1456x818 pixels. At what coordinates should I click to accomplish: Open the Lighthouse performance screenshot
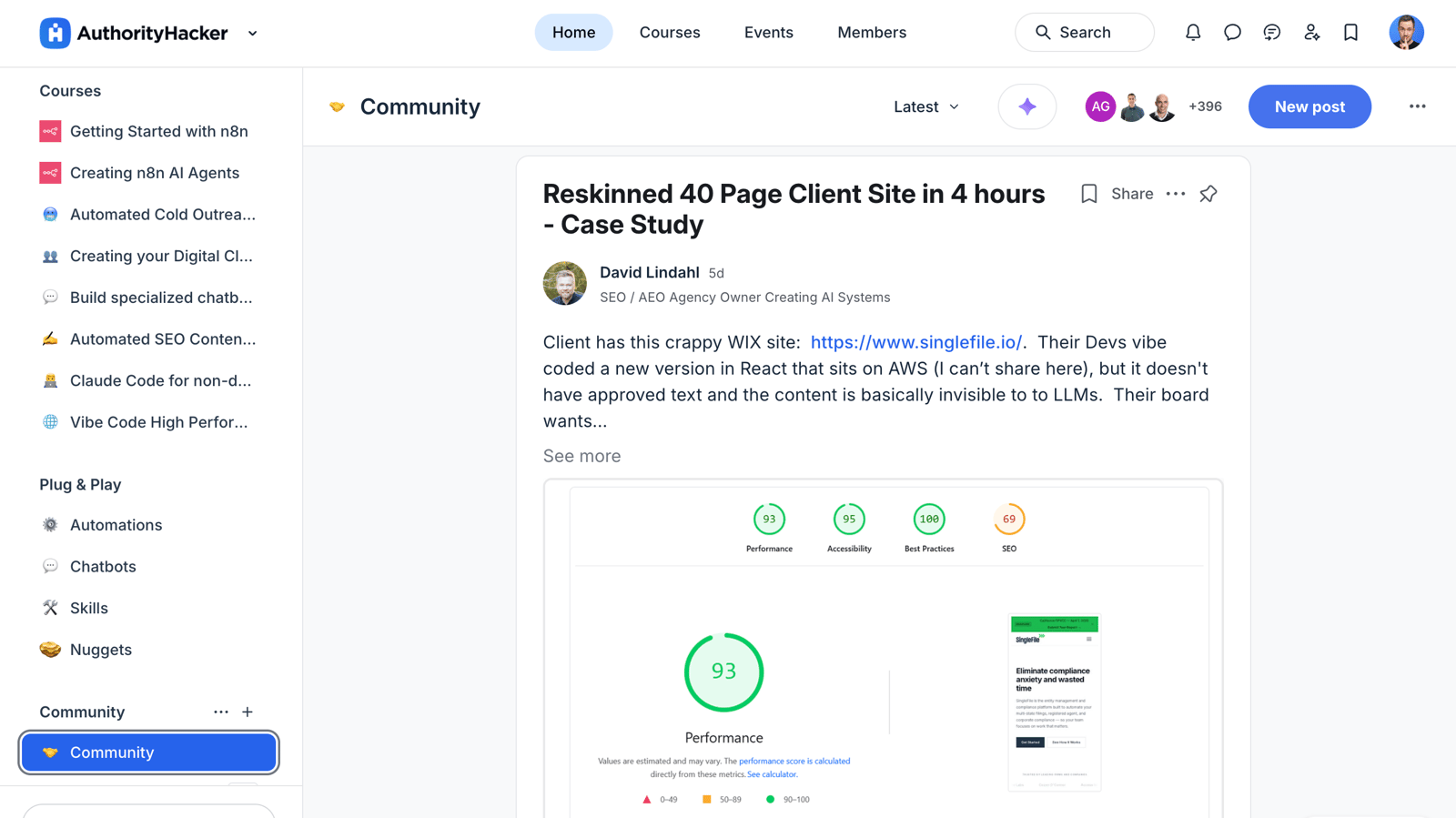884,648
